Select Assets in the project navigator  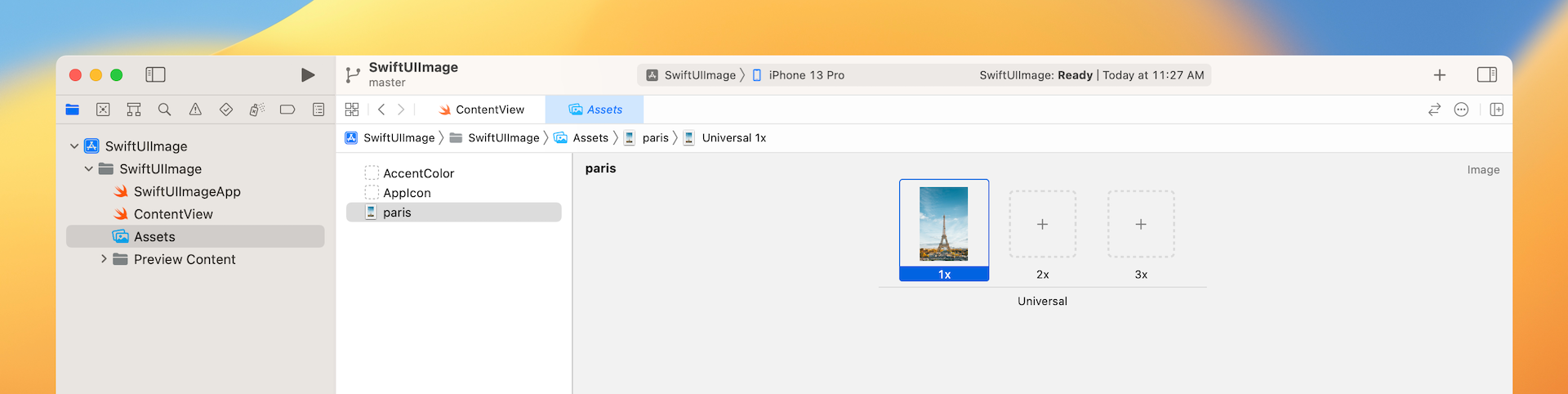tap(195, 236)
